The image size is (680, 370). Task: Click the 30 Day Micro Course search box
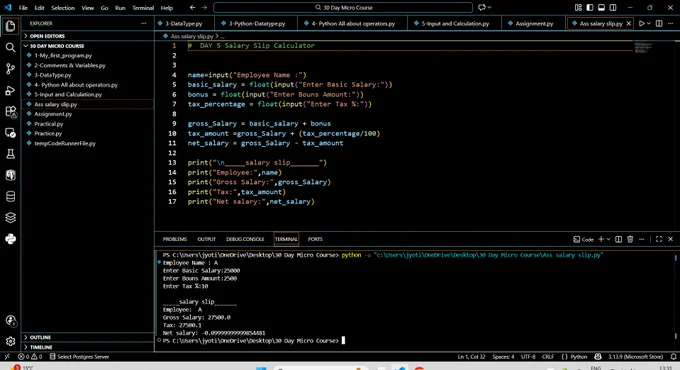coord(343,7)
